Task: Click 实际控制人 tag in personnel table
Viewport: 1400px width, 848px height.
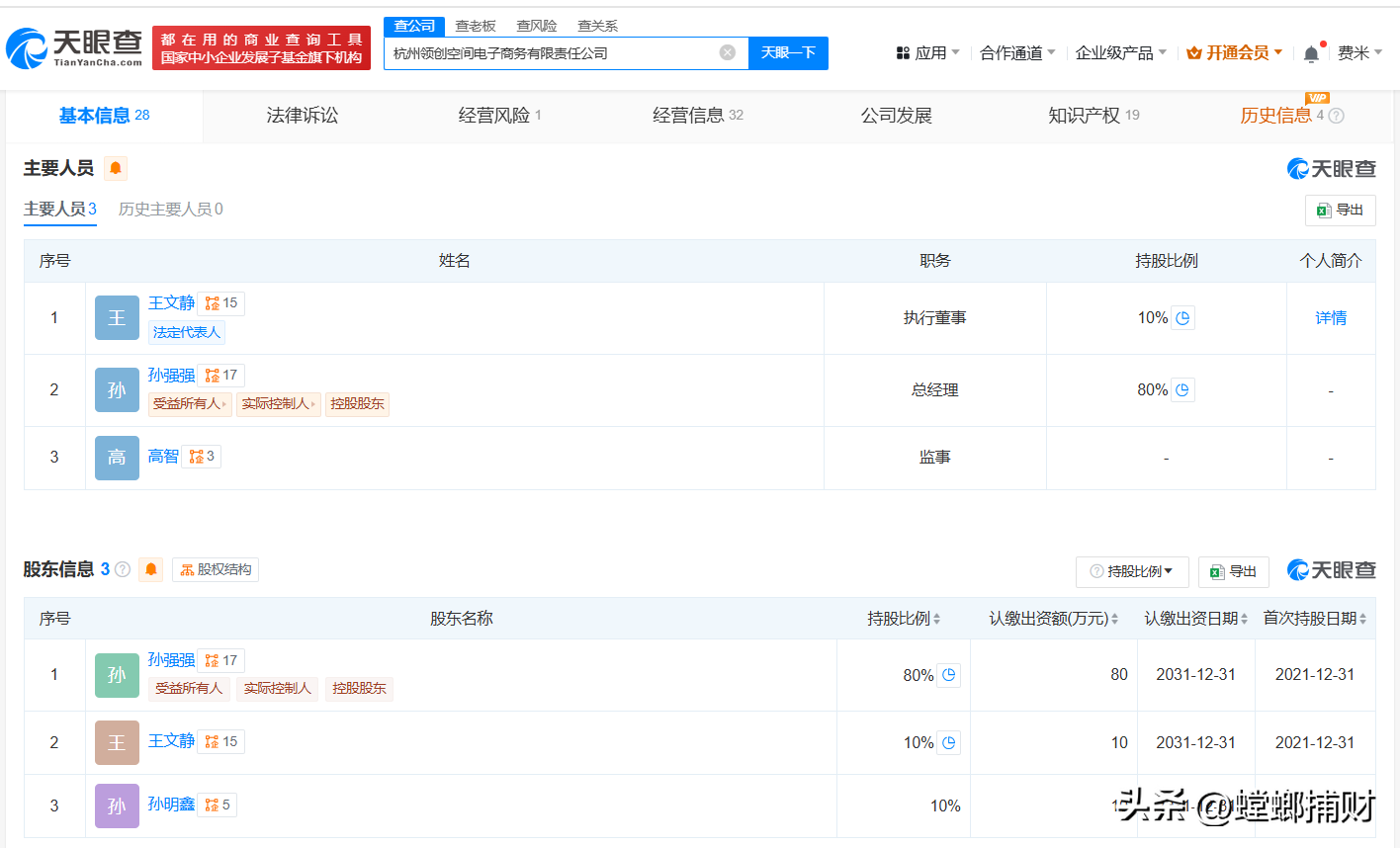Action: click(279, 404)
